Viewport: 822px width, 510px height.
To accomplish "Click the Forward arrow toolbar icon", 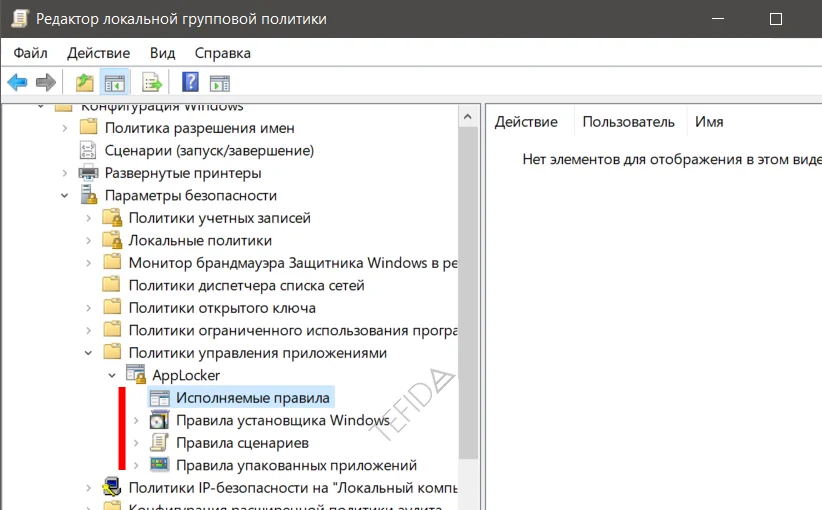I will (46, 82).
